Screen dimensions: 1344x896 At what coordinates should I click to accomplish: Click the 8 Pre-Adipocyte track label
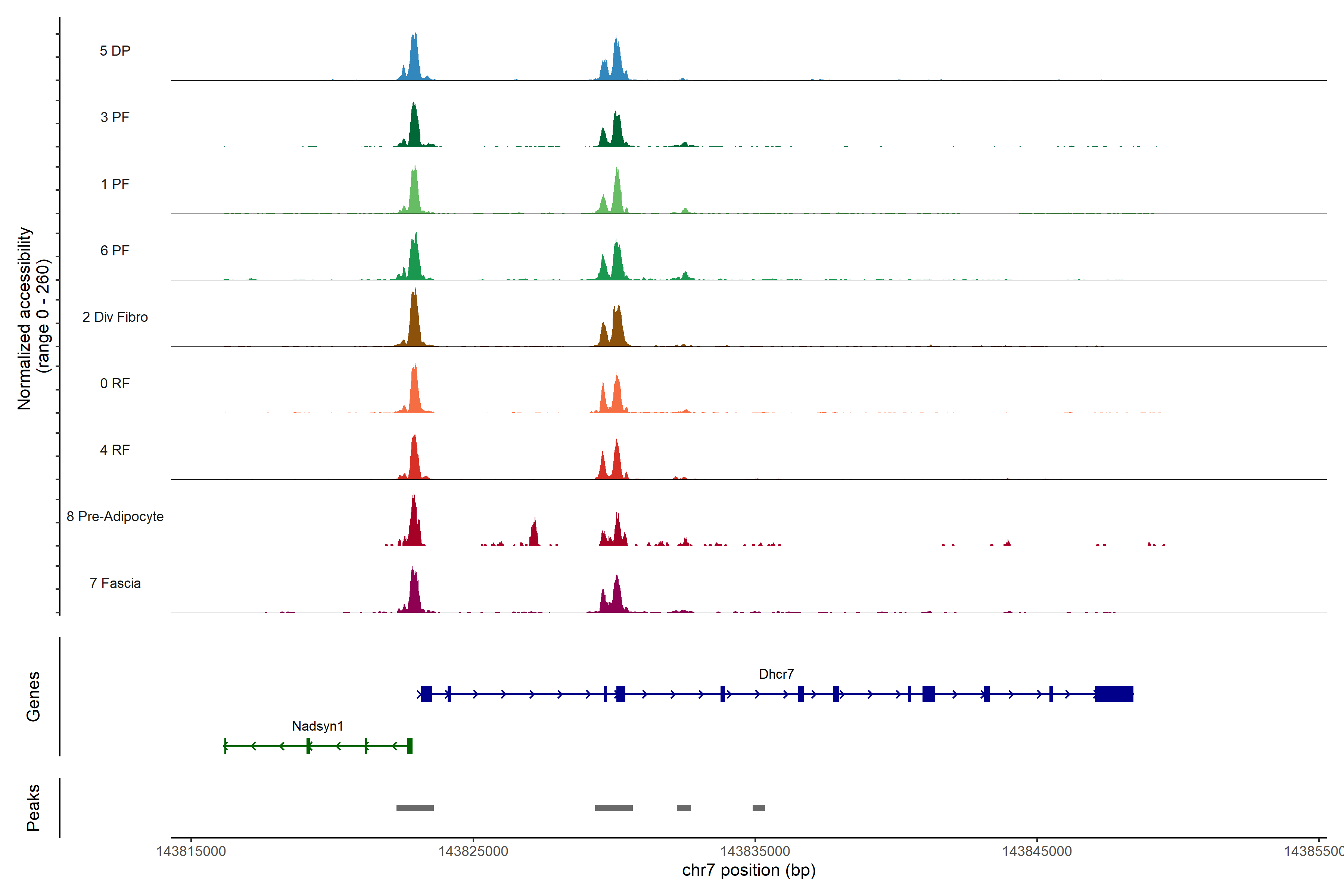[115, 517]
